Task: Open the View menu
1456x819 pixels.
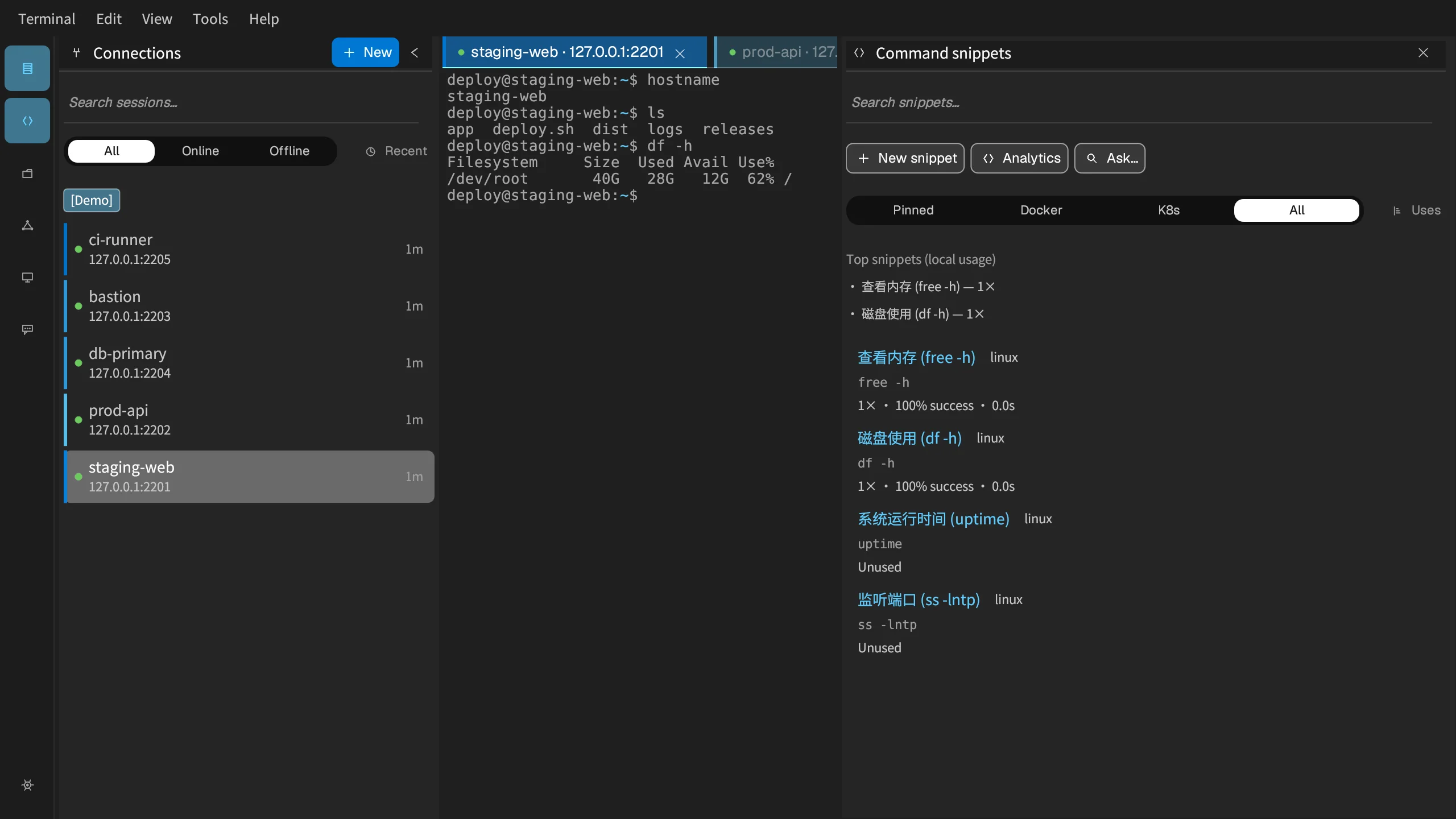Action: pos(157,19)
